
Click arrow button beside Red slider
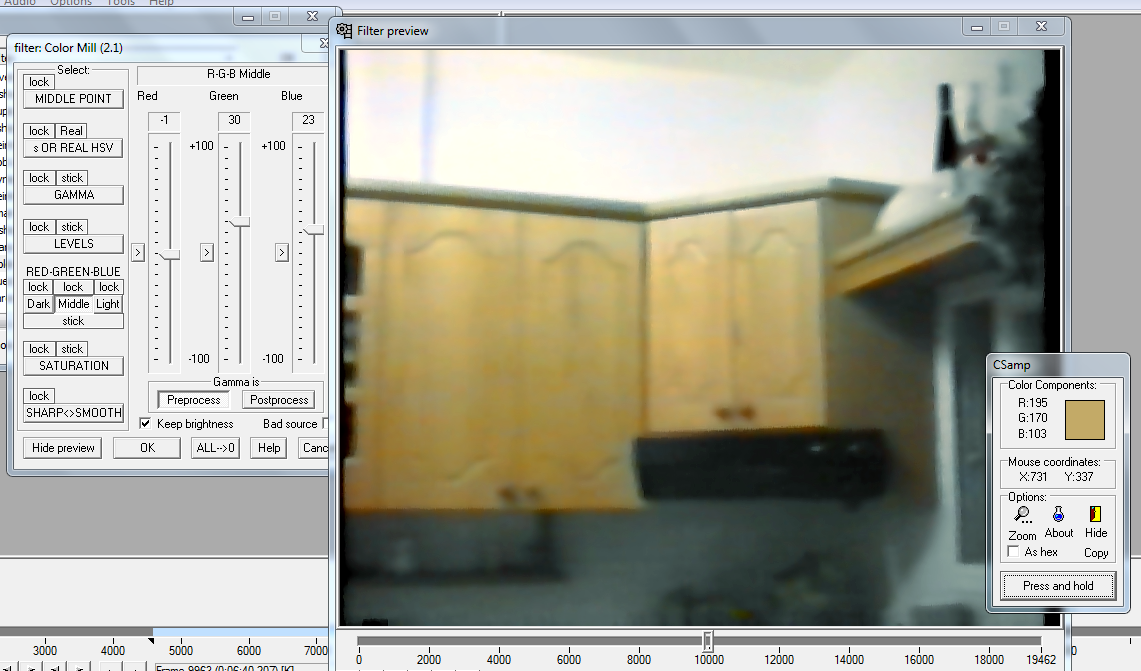pyautogui.click(x=138, y=253)
